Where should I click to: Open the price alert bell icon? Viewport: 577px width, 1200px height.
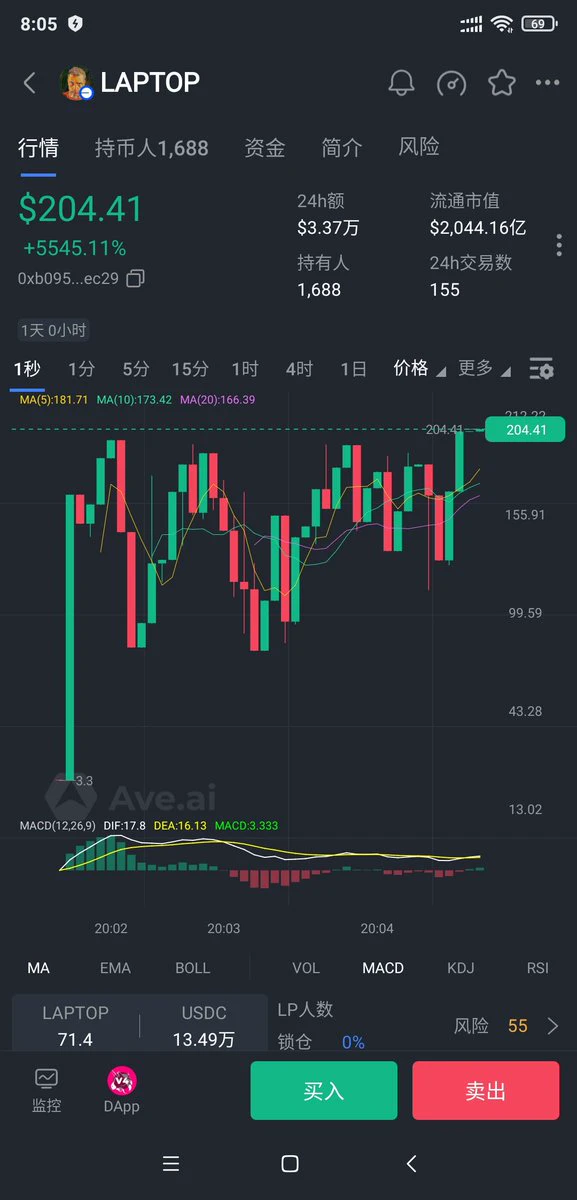click(x=402, y=83)
